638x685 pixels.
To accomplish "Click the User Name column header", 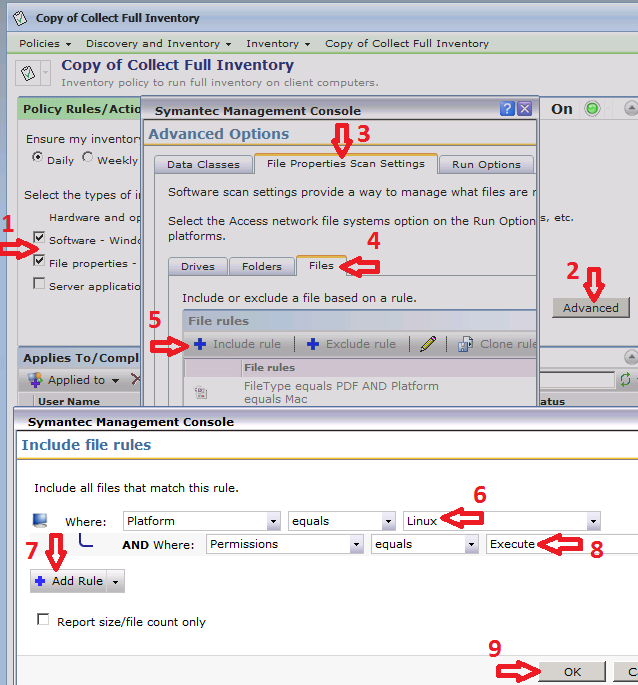I will point(69,401).
